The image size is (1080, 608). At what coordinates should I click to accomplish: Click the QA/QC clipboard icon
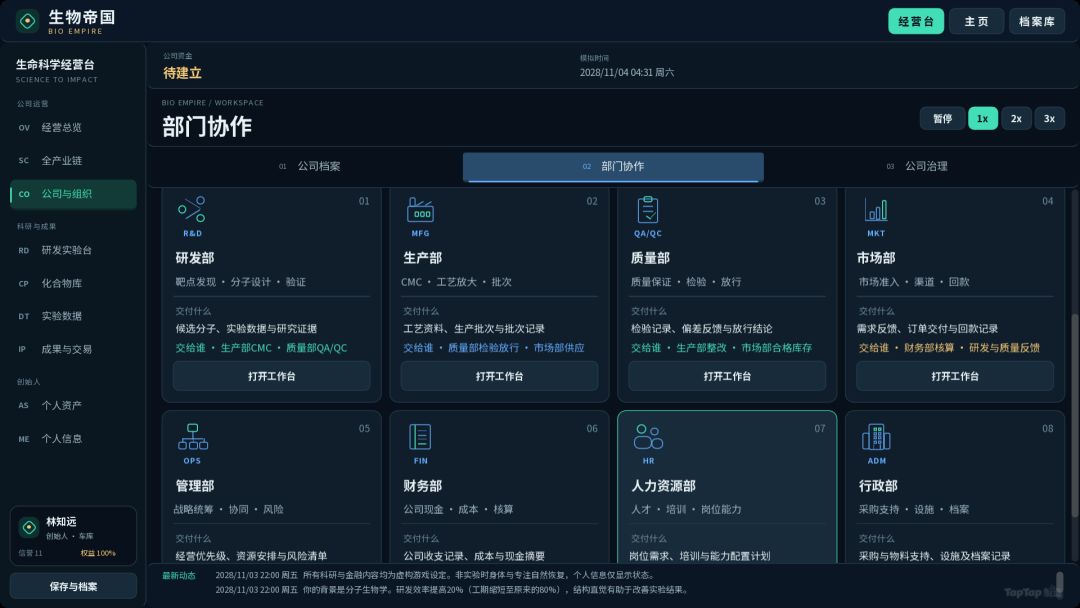(x=647, y=210)
